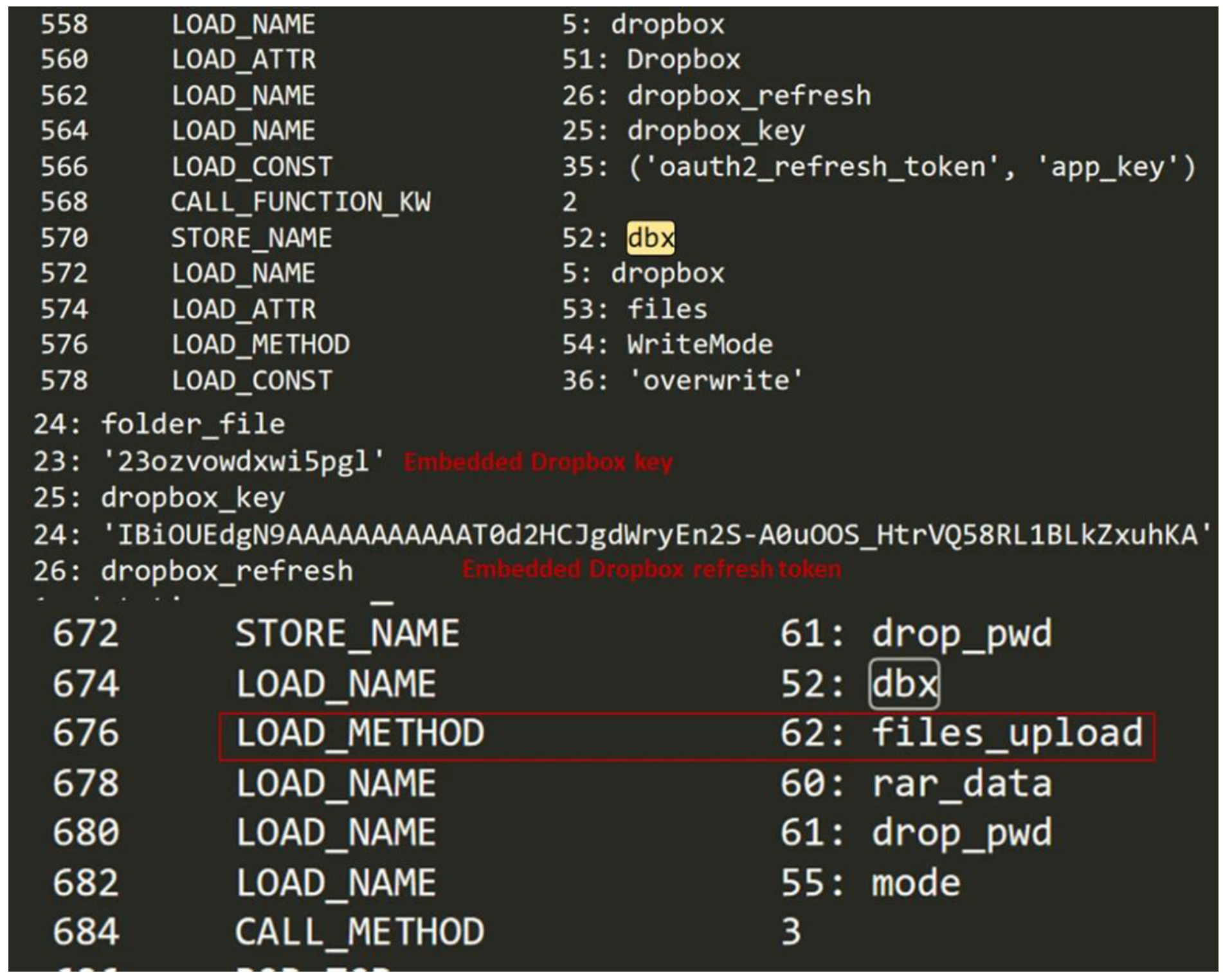Screen dimensions: 1223x980
Task: Click the outlined dbx on line 674
Action: click(903, 684)
